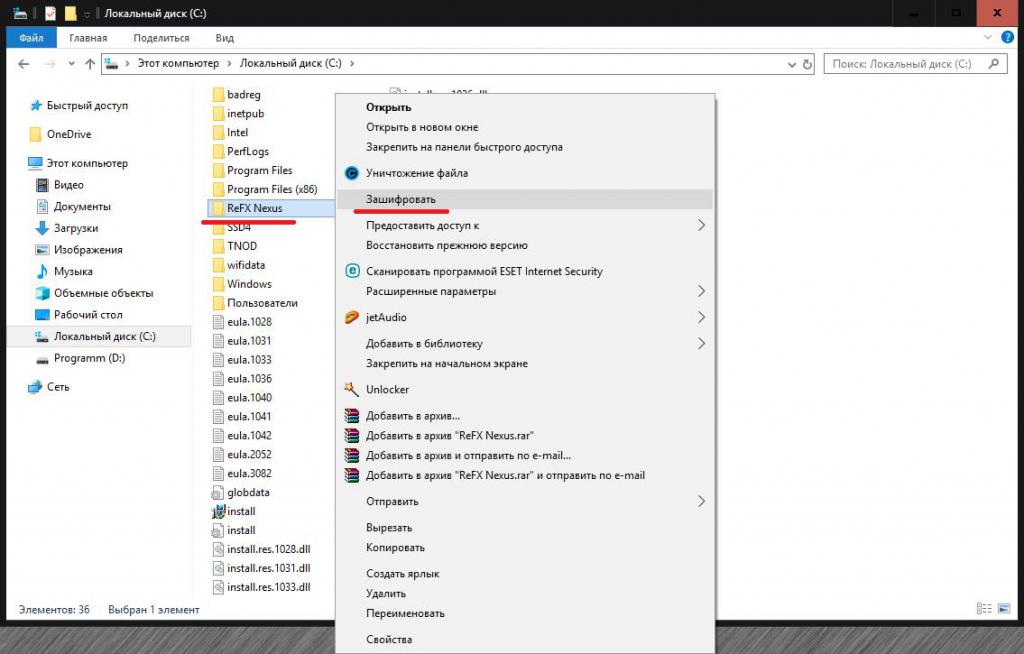Click WinRAR icon beside Добавить в архив...
The width and height of the screenshot is (1024, 654).
click(352, 416)
